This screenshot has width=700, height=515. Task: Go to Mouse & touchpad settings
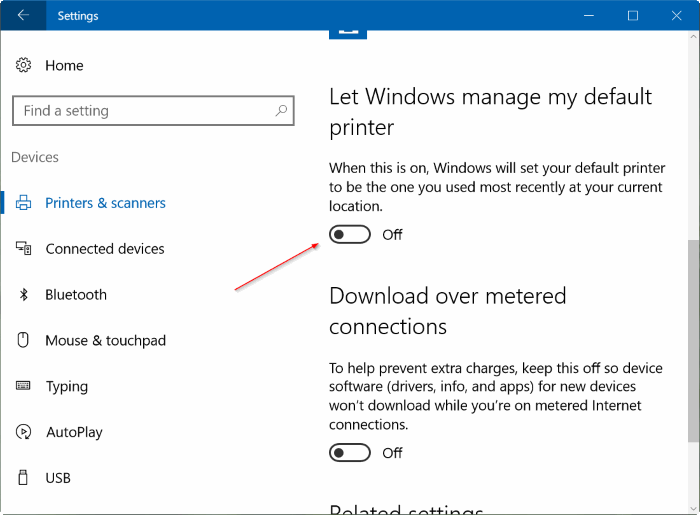[x=105, y=341]
